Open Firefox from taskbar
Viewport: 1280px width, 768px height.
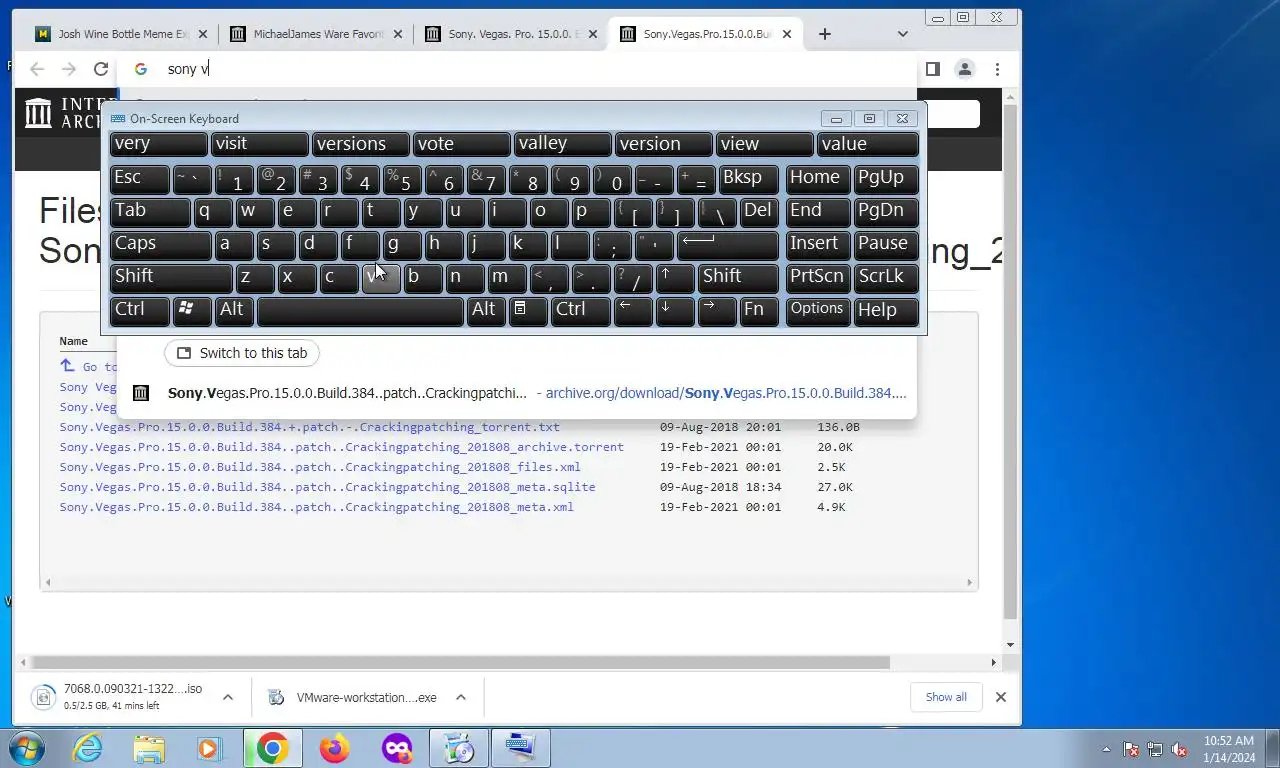pos(334,748)
